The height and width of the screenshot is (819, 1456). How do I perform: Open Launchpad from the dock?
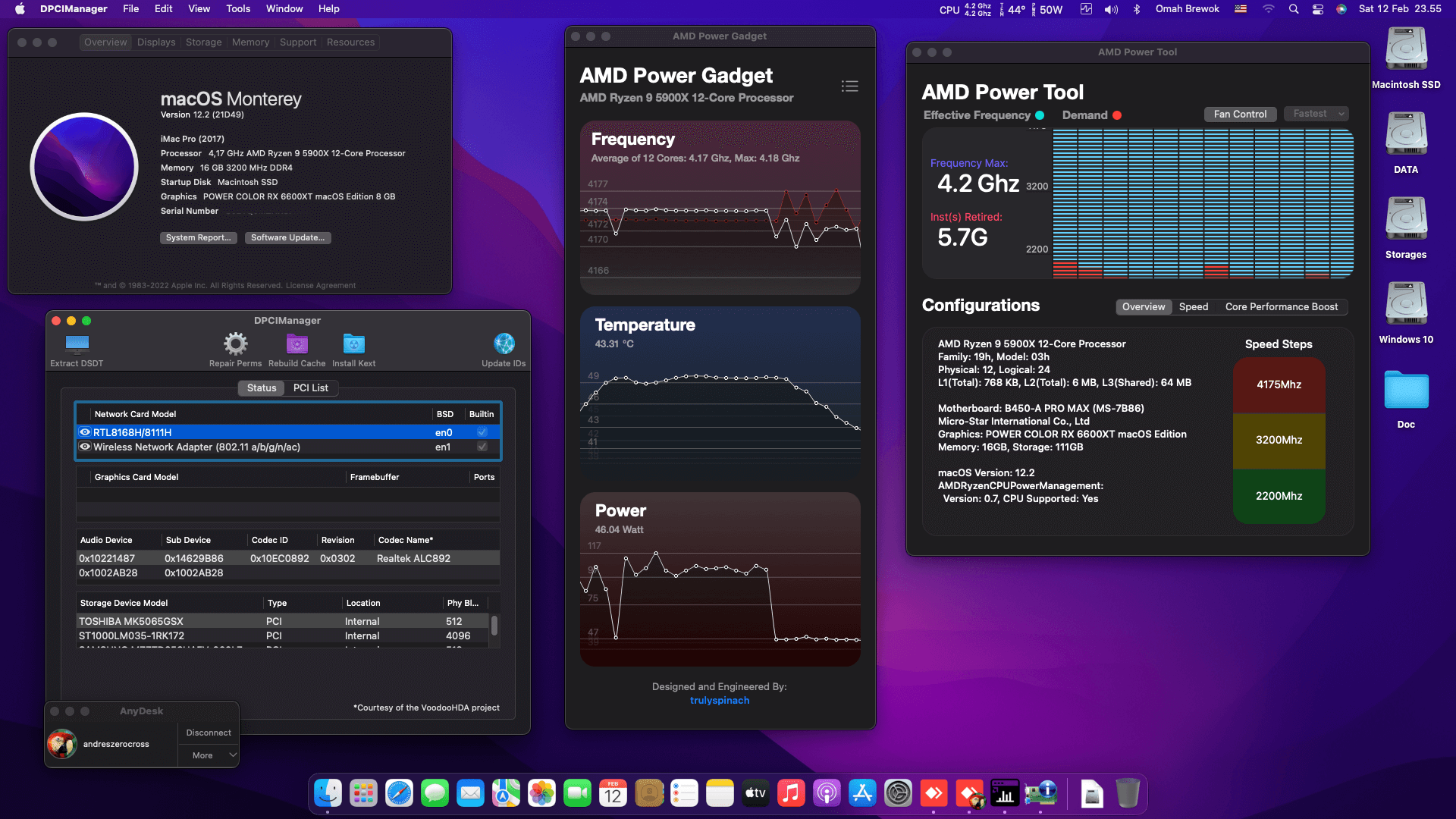363,793
